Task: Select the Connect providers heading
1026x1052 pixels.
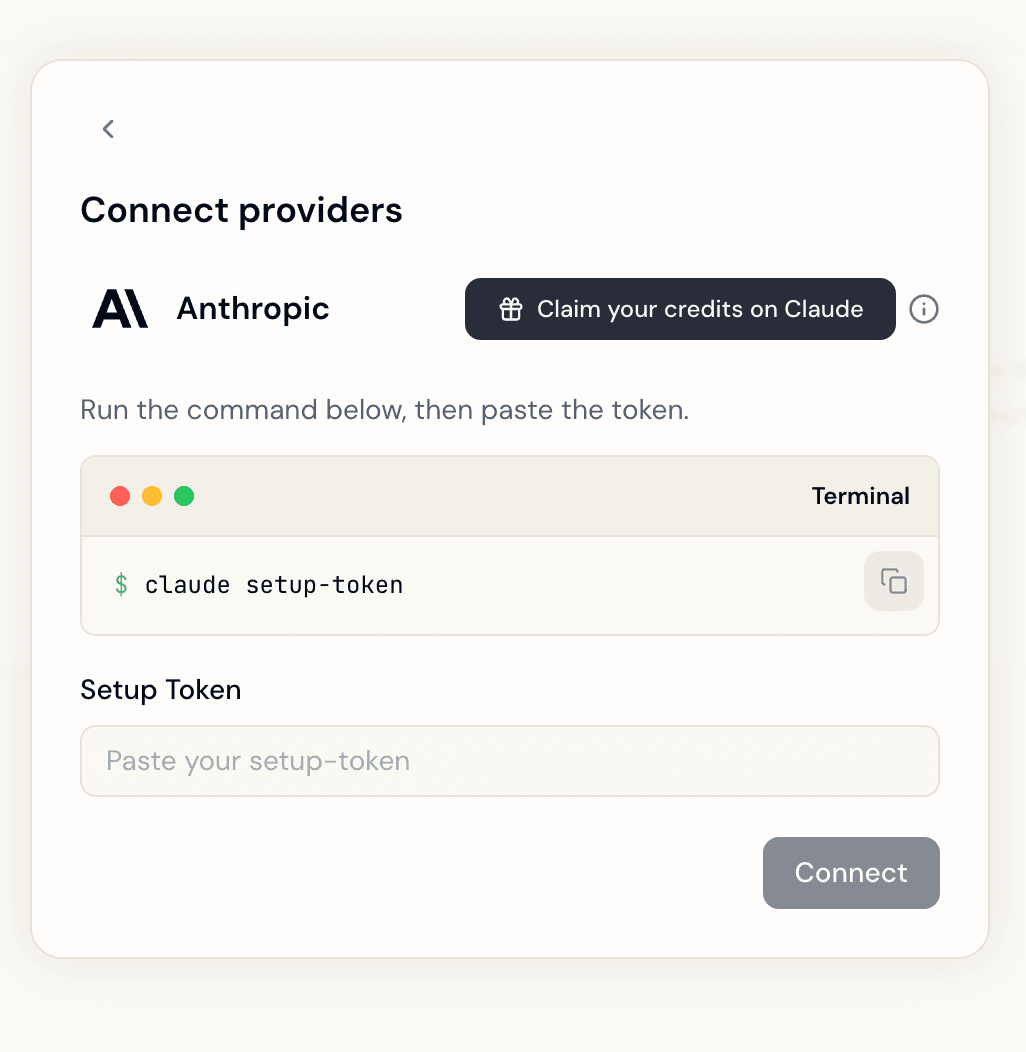Action: pyautogui.click(x=241, y=210)
